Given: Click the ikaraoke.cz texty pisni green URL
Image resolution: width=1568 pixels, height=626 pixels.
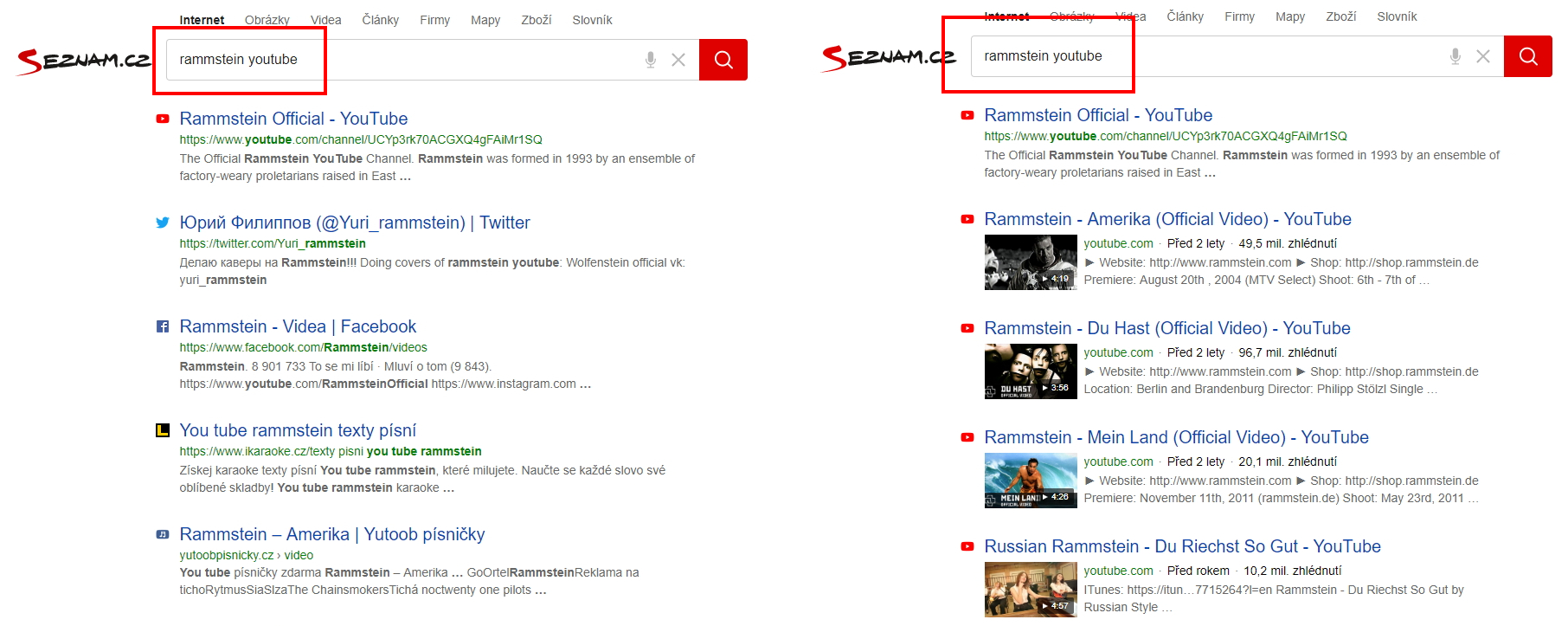Looking at the screenshot, I should [331, 451].
